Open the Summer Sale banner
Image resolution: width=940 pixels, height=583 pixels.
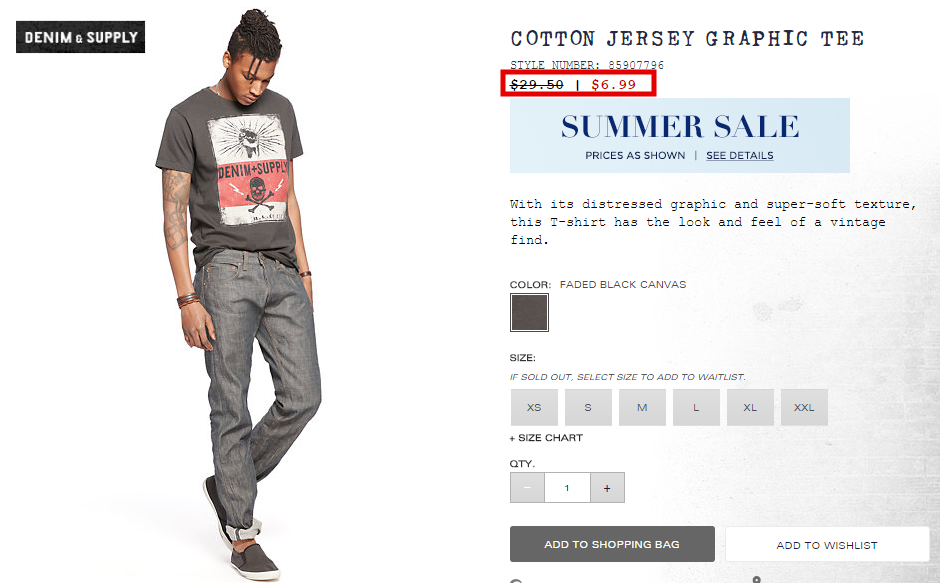(x=680, y=136)
